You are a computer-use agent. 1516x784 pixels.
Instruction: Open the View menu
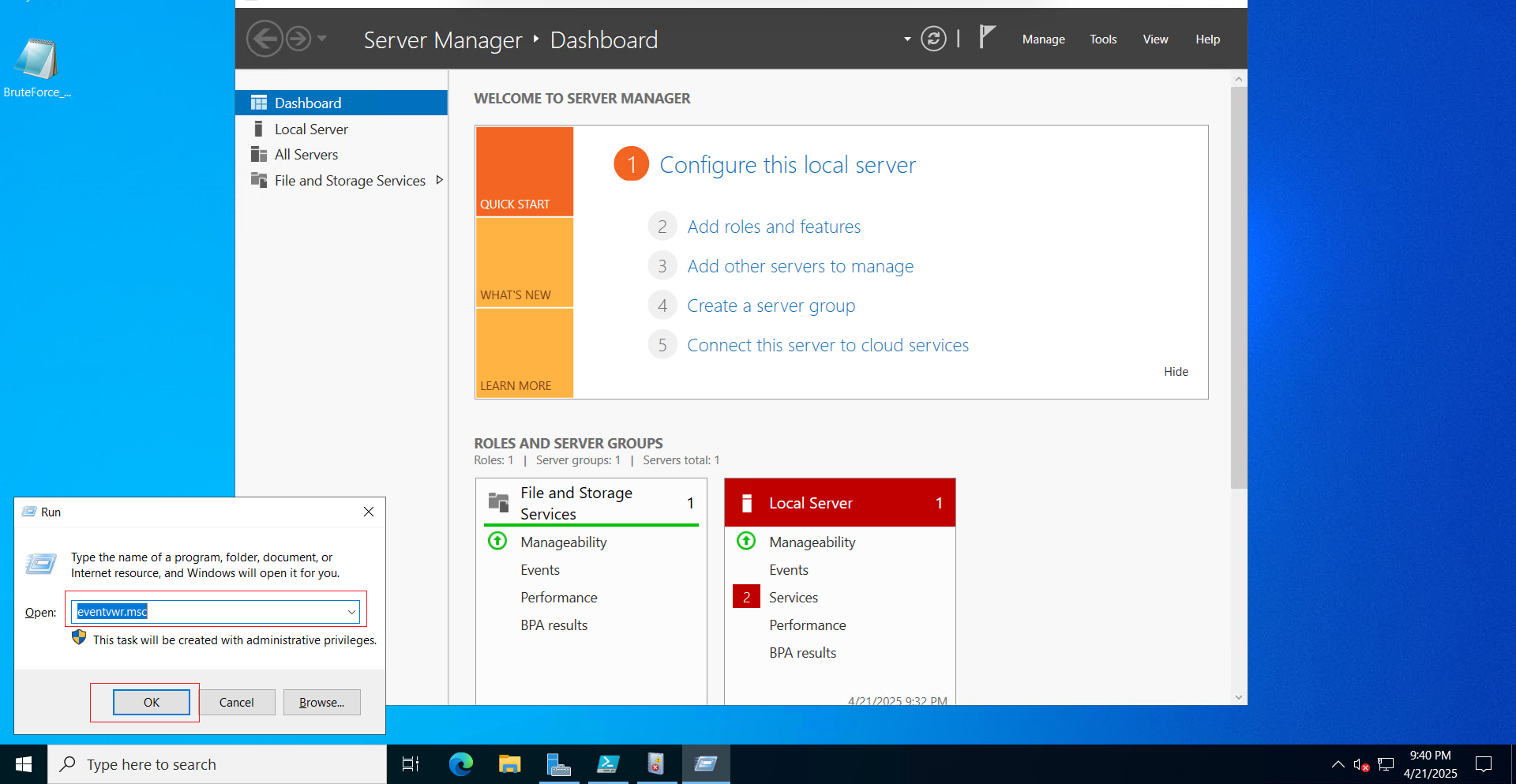tap(1155, 39)
